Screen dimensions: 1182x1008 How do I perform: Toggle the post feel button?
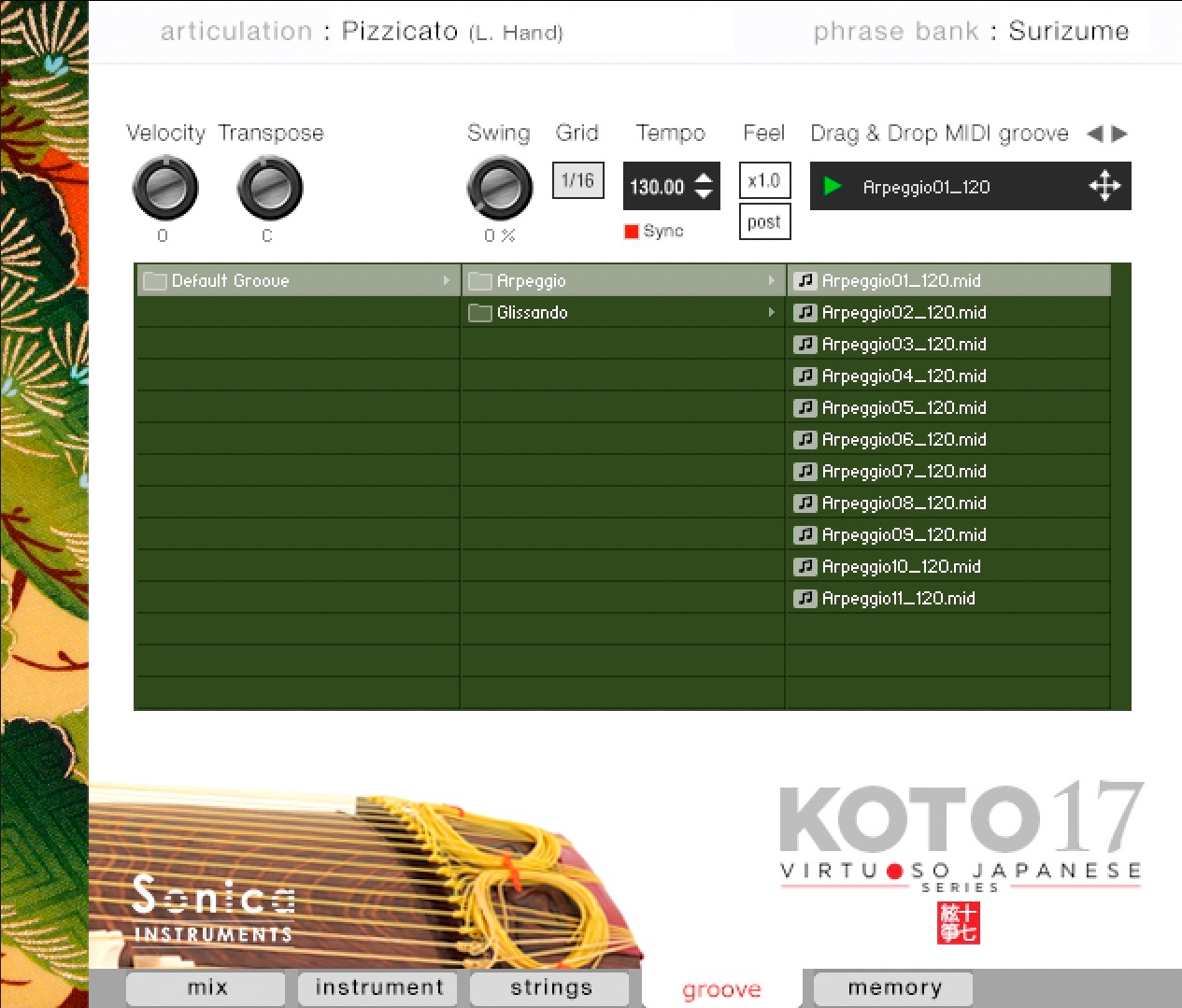click(x=764, y=222)
